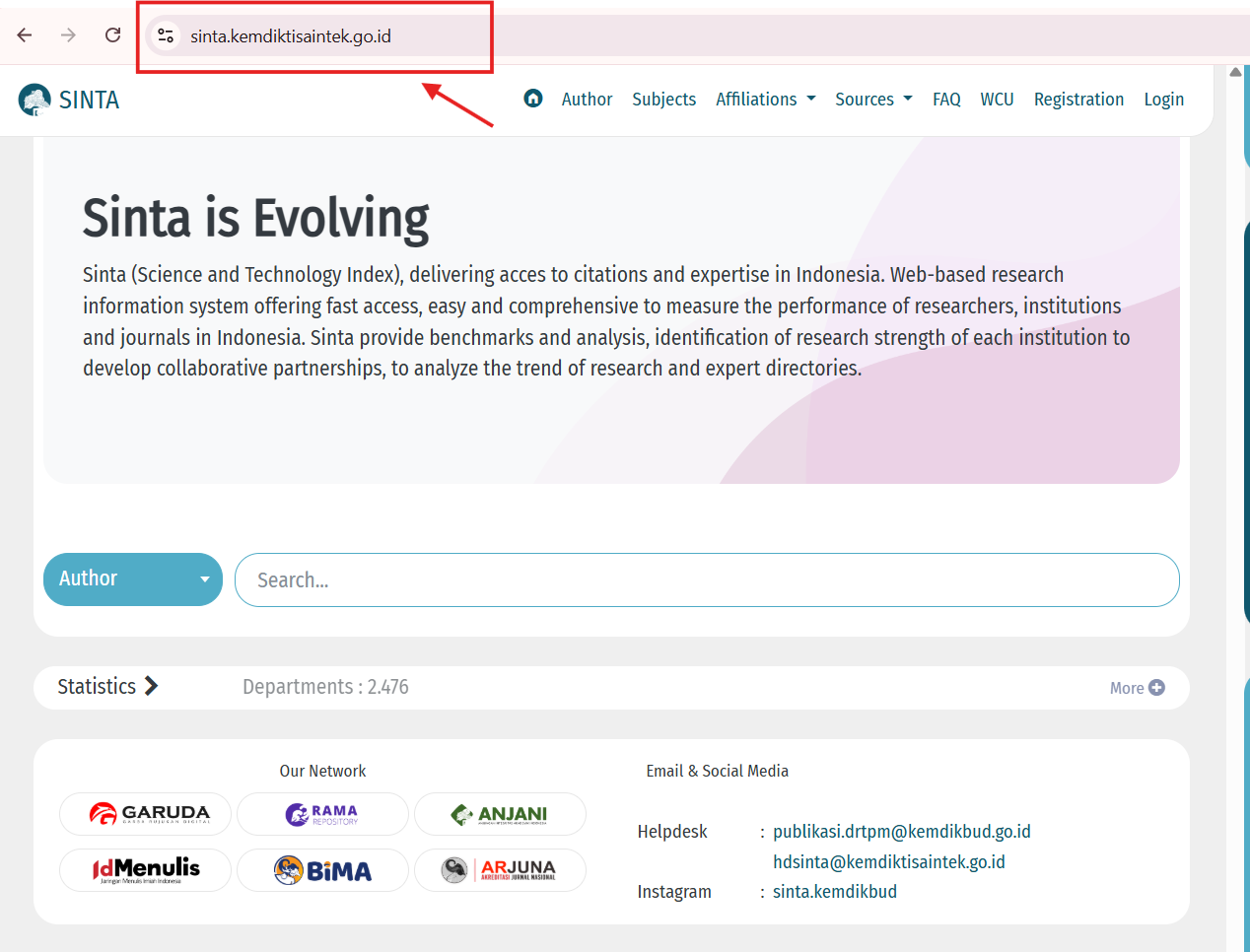Expand the Sources dropdown menu

click(x=873, y=100)
